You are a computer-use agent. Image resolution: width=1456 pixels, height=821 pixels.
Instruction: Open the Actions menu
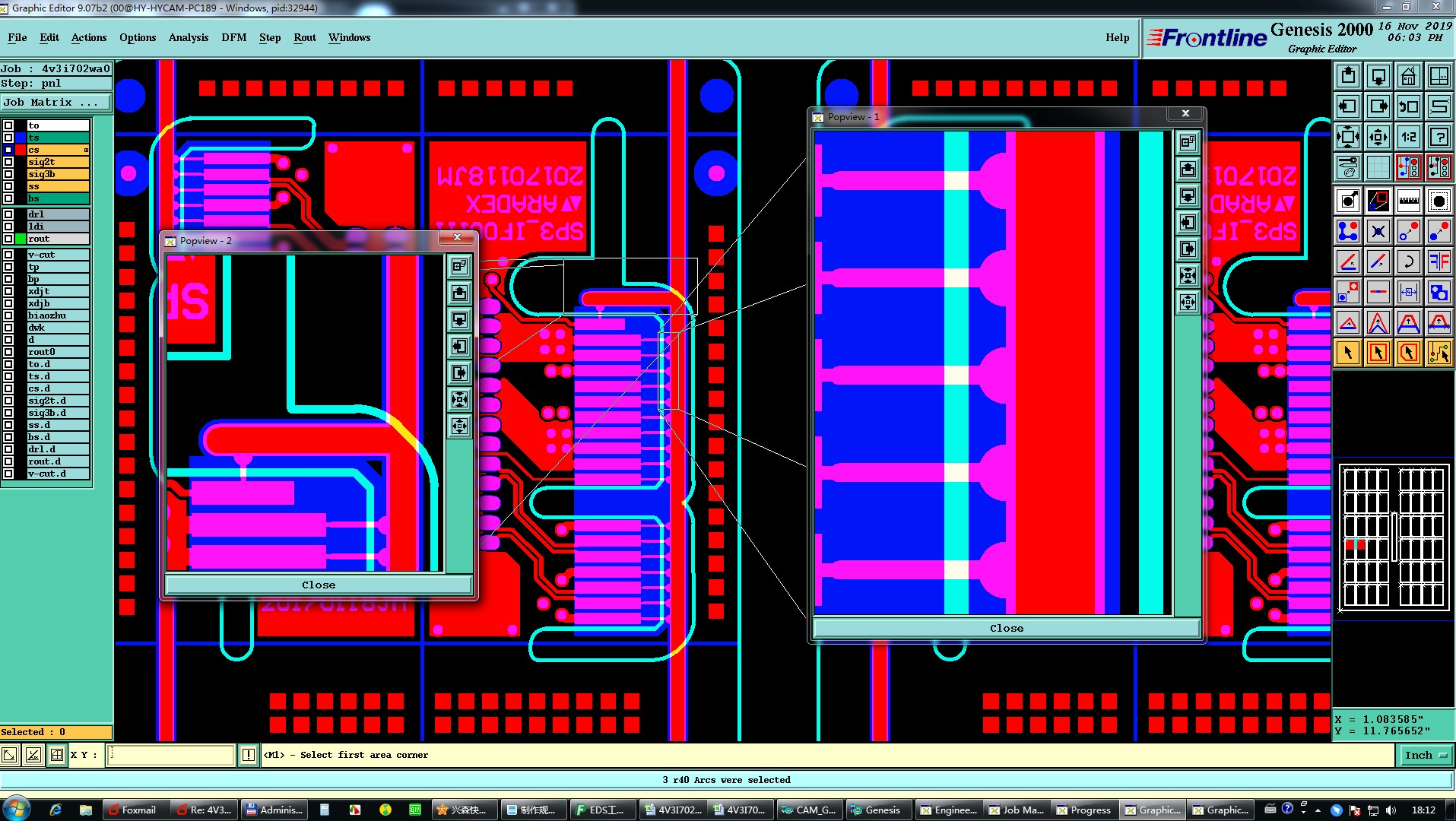(89, 37)
